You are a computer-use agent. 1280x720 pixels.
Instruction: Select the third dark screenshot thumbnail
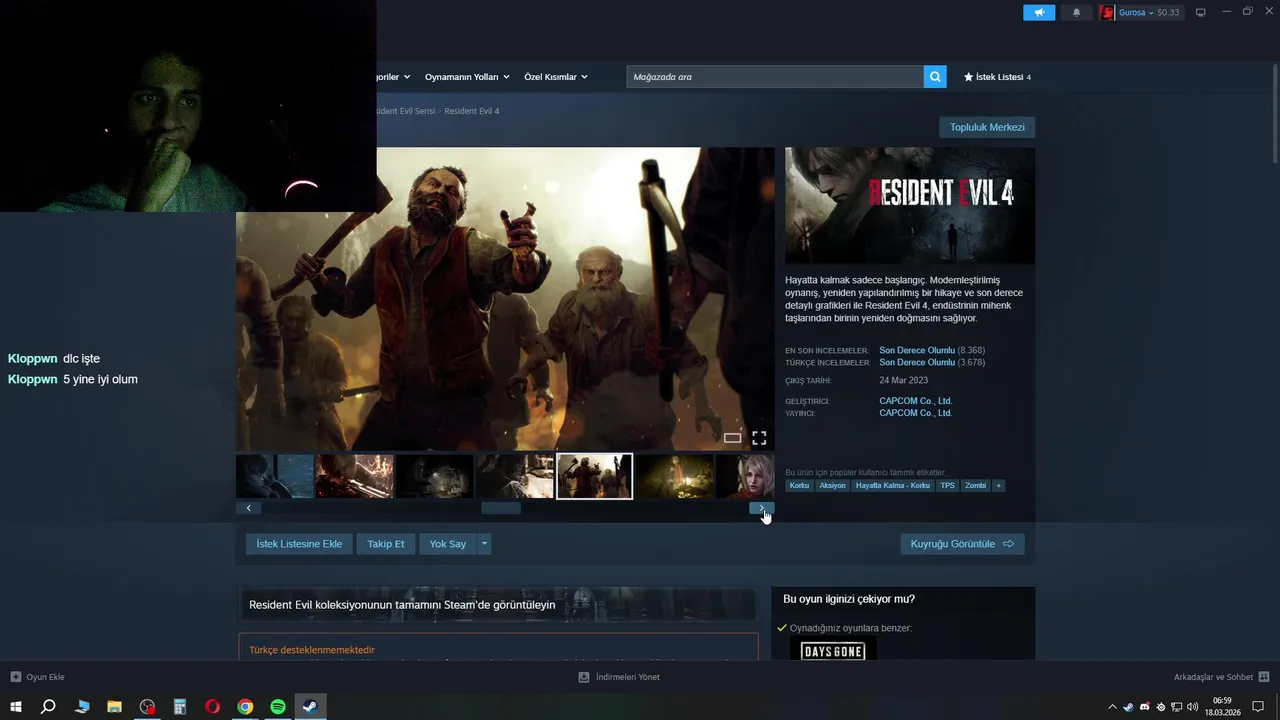pos(435,476)
